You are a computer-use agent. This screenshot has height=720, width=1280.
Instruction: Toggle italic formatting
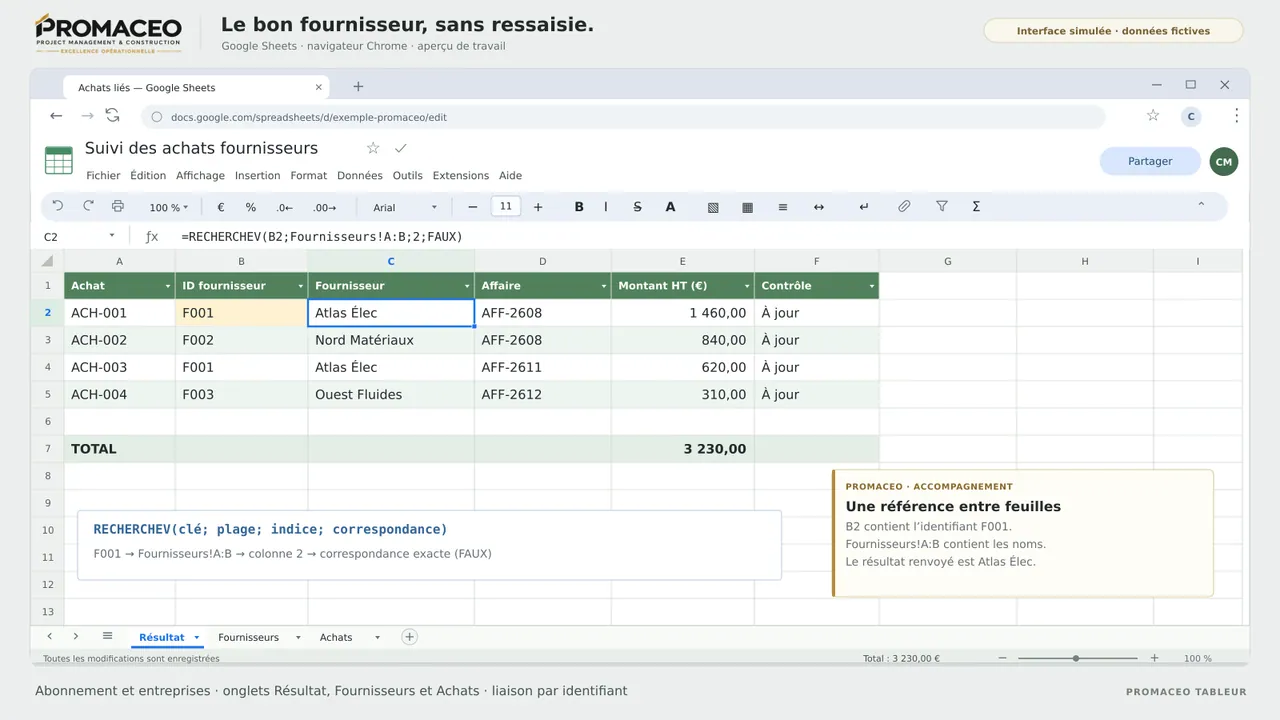click(606, 207)
